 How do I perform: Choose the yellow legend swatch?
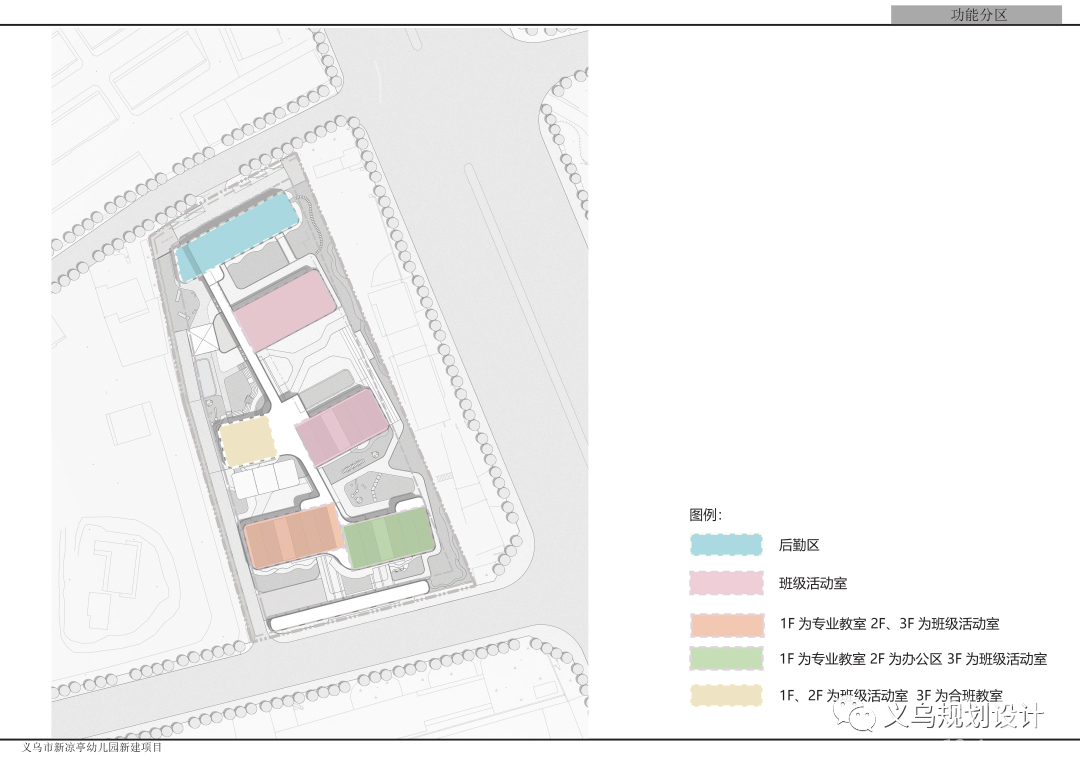click(x=726, y=696)
